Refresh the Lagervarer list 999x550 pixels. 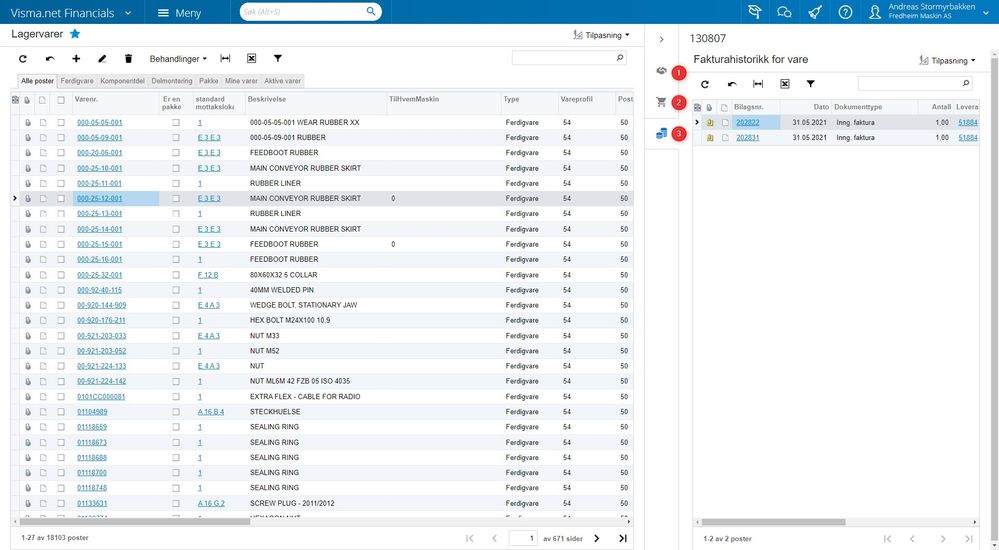coord(23,59)
